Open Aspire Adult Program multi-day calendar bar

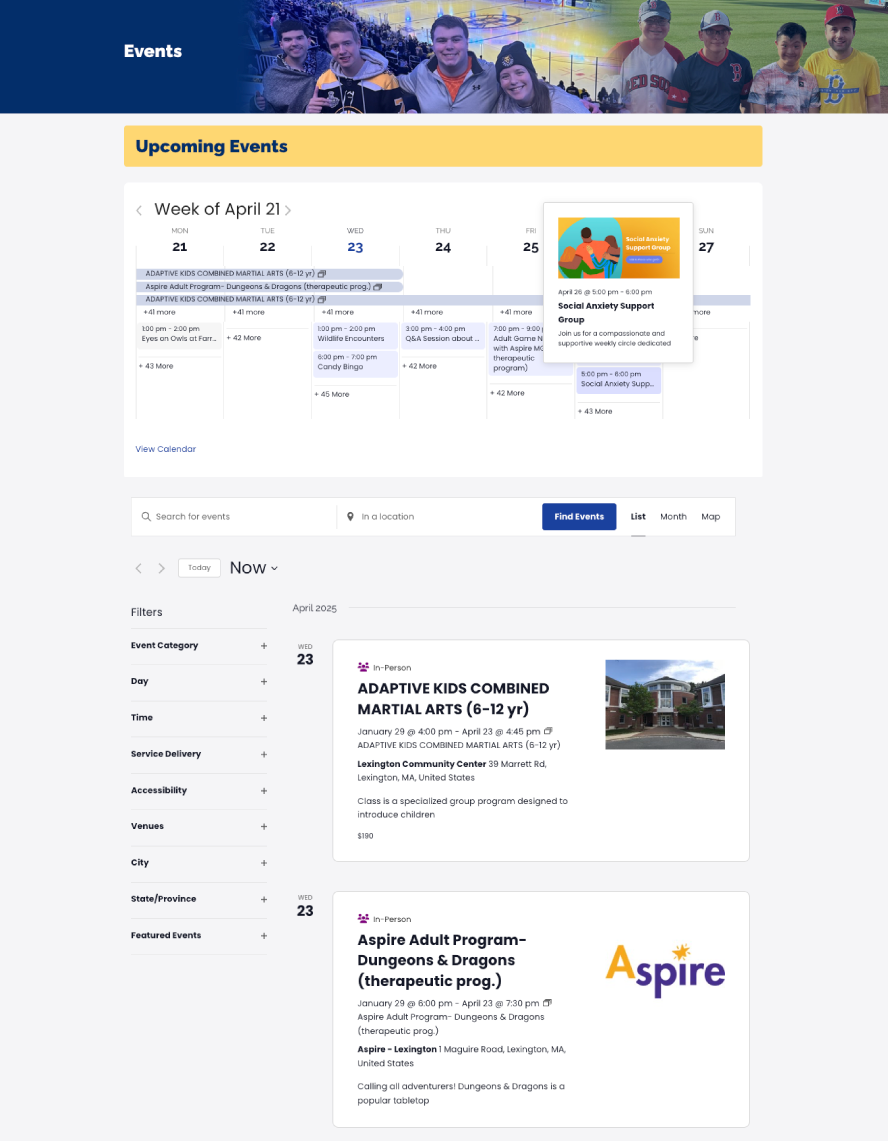pos(269,287)
